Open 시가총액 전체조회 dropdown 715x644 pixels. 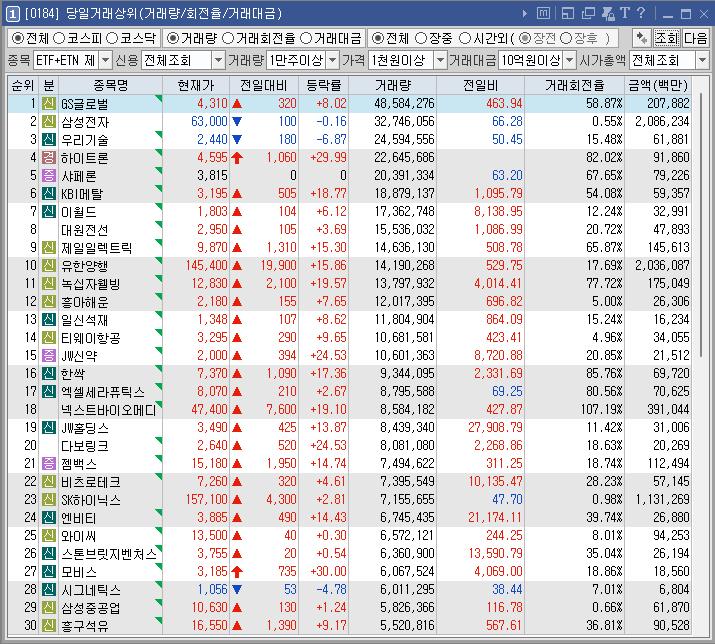click(702, 60)
